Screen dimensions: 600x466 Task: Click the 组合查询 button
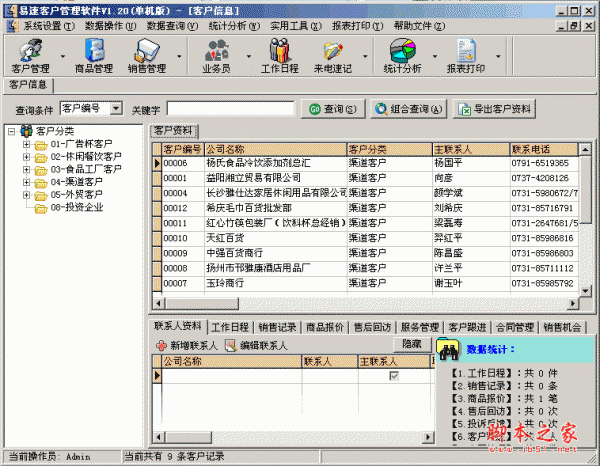(409, 109)
